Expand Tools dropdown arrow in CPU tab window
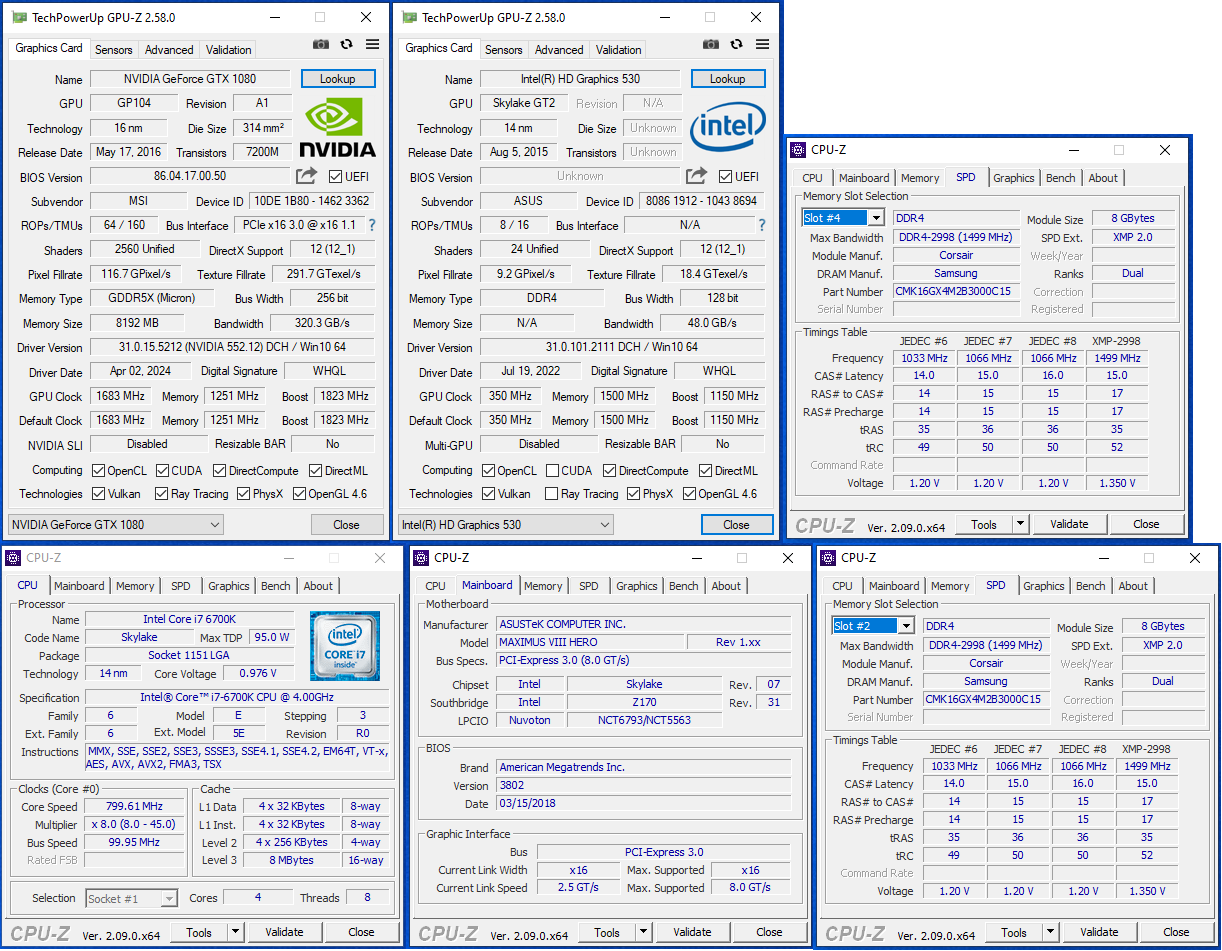This screenshot has height=951, width=1222. click(x=235, y=932)
